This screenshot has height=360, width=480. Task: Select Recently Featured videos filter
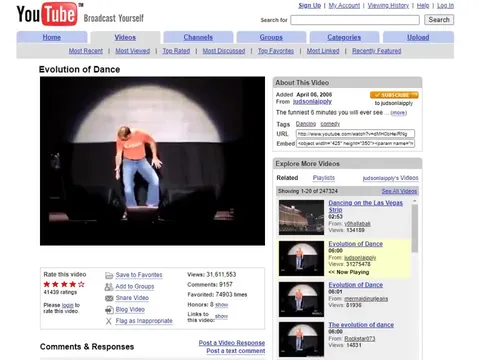(x=377, y=51)
